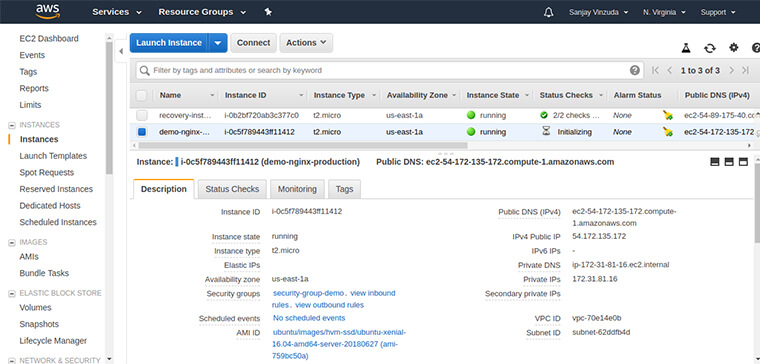Open Spot Requests in sidebar
The height and width of the screenshot is (364, 760).
point(47,173)
